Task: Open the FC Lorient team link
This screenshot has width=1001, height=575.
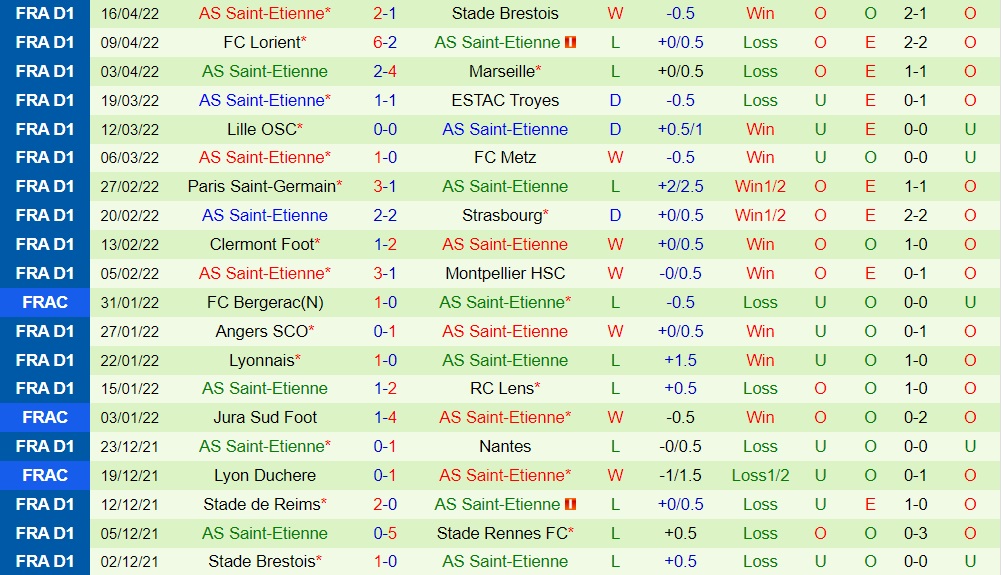Action: pos(262,43)
